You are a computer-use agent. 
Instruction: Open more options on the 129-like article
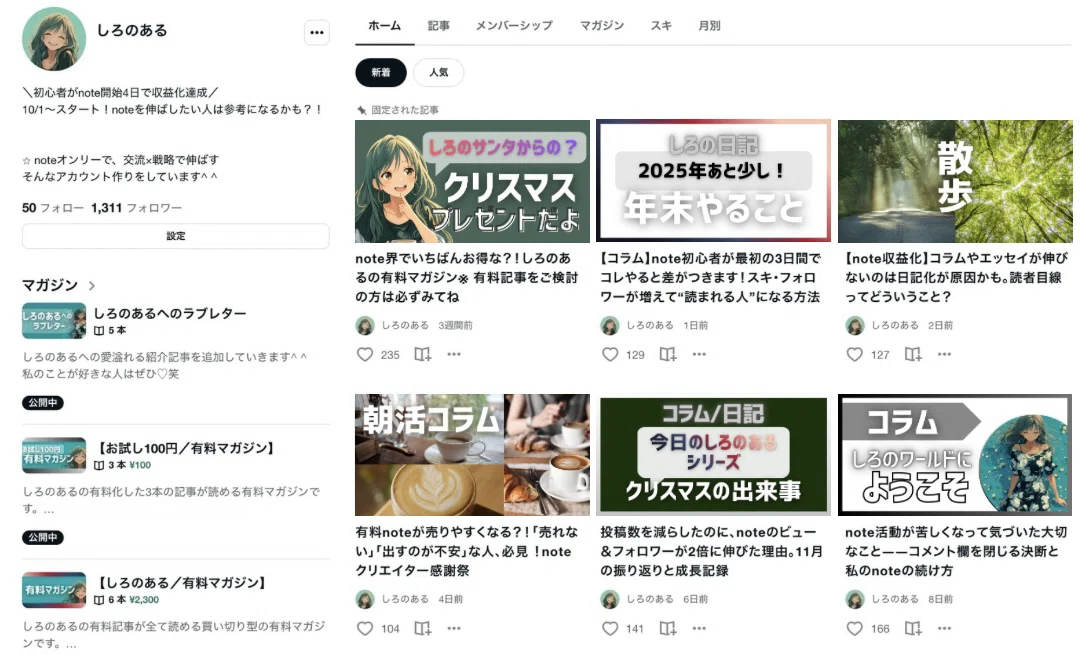point(699,354)
